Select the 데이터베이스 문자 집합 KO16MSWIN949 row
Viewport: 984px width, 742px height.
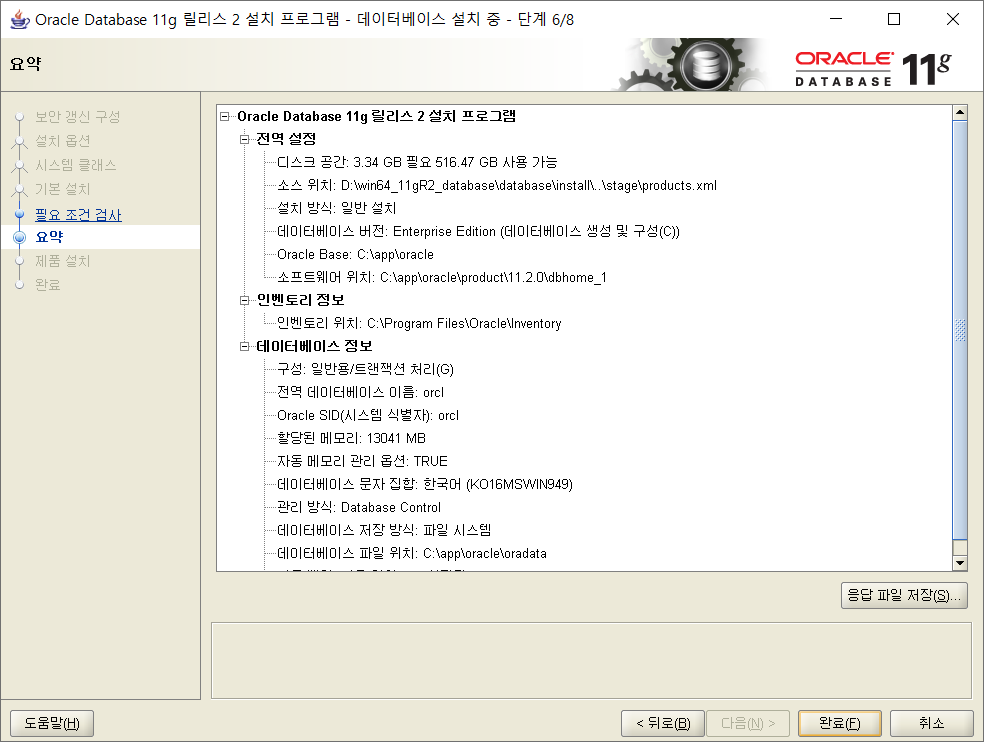tap(425, 485)
